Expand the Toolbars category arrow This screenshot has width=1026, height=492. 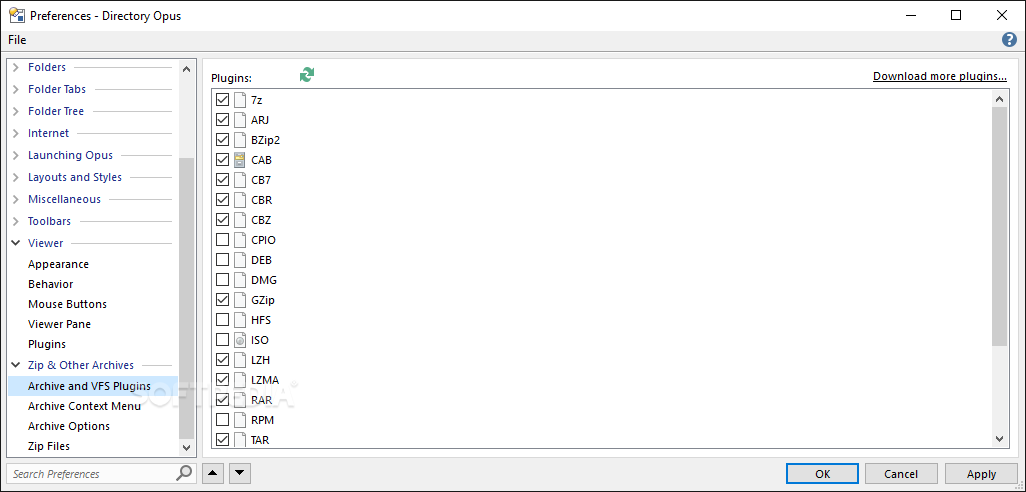(x=16, y=221)
